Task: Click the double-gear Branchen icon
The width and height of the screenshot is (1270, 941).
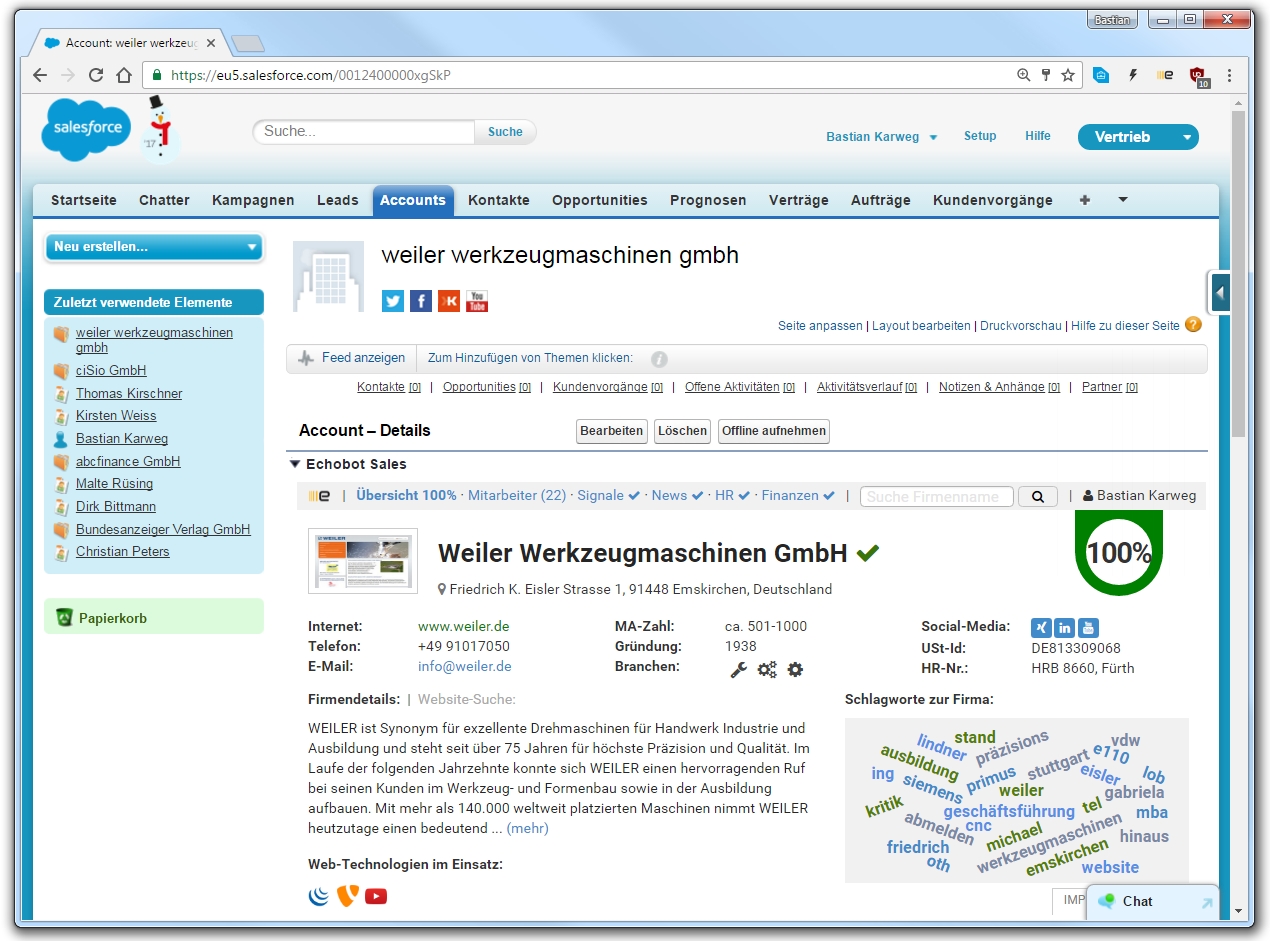Action: coord(767,669)
